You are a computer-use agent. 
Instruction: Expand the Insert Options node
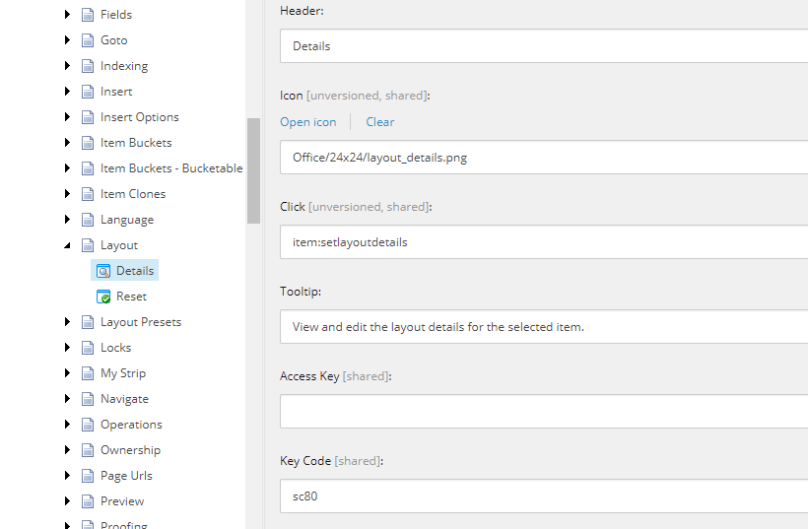pos(67,117)
